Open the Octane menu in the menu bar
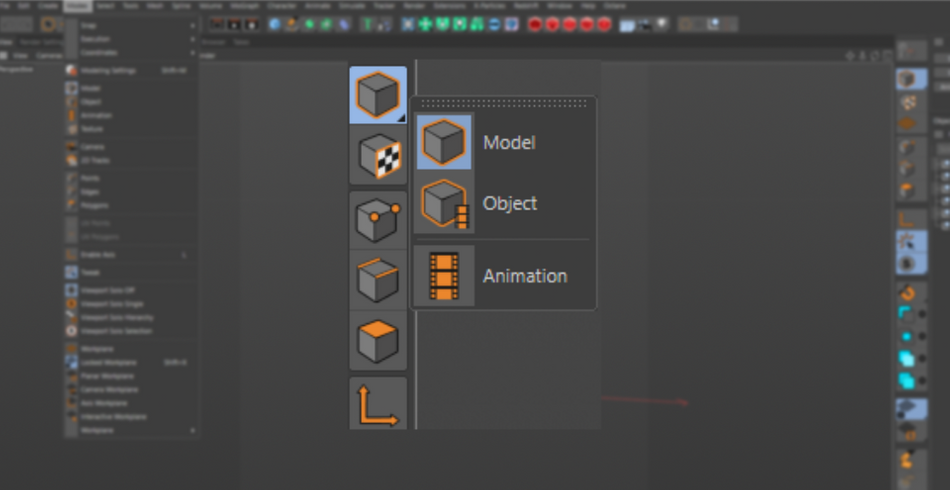This screenshot has height=490, width=950. click(615, 5)
